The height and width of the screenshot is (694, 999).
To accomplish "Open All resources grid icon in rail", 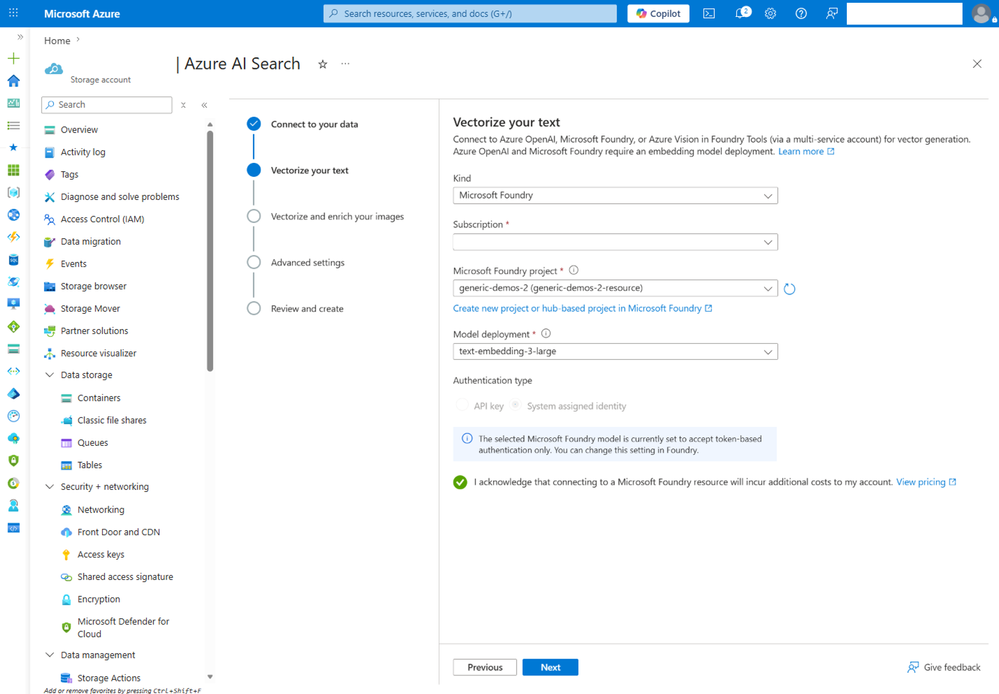I will click(x=13, y=170).
